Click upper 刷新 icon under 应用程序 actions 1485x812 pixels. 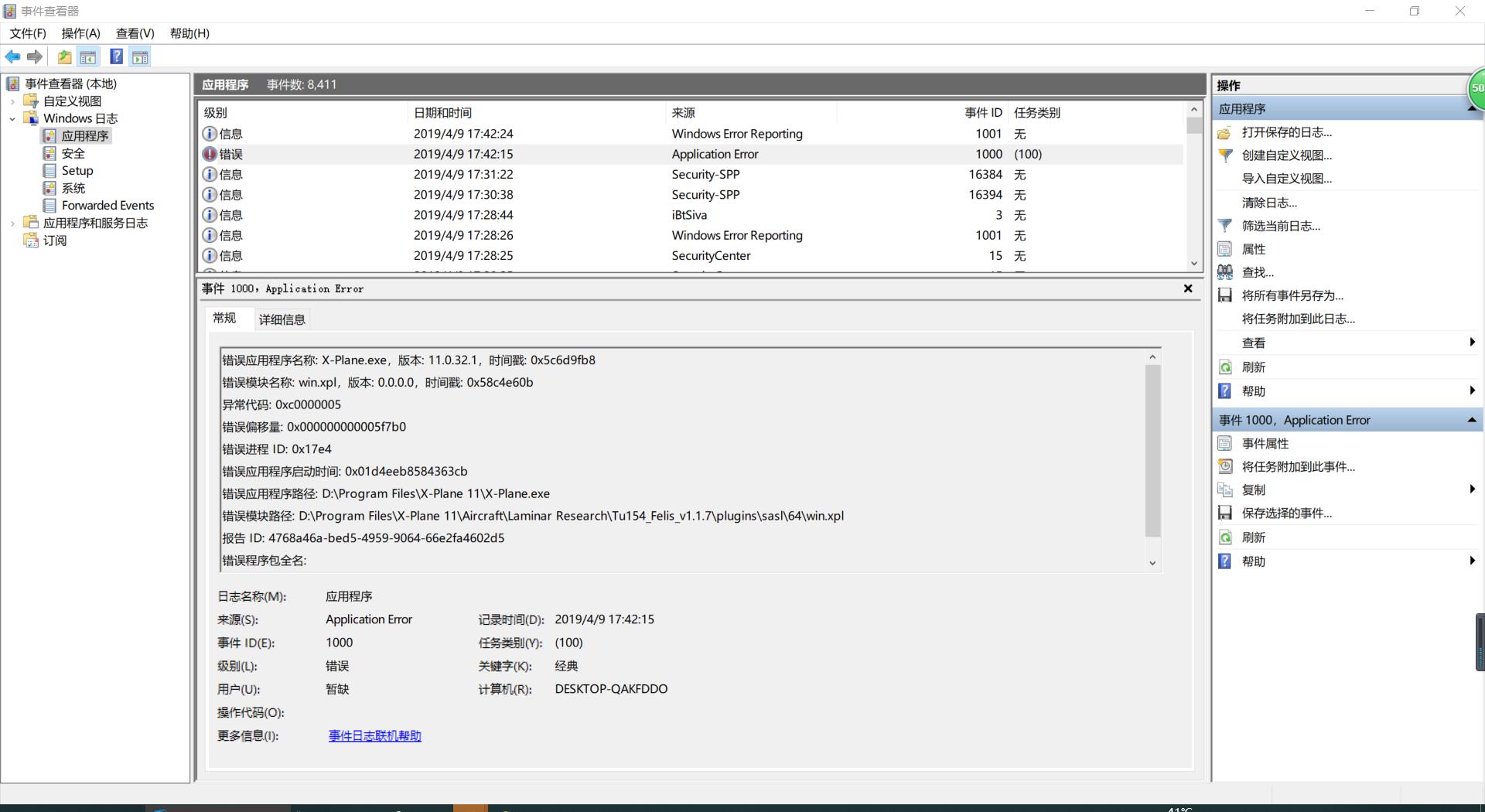[1225, 367]
